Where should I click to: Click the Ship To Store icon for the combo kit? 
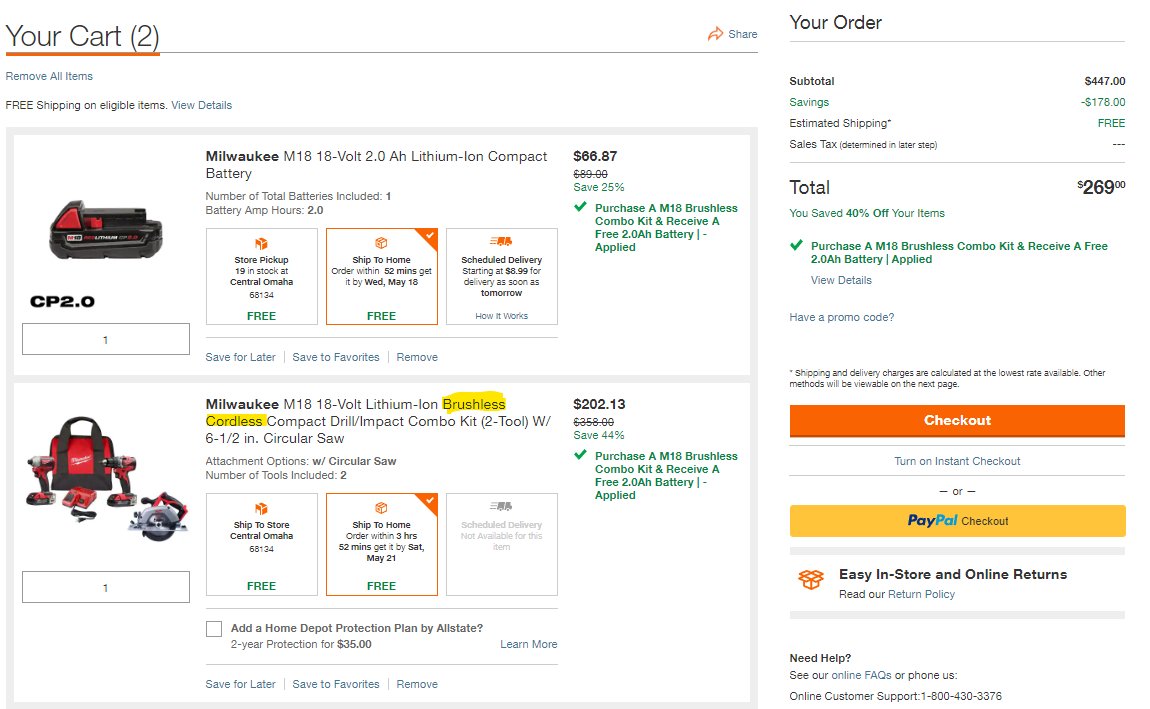[261, 509]
